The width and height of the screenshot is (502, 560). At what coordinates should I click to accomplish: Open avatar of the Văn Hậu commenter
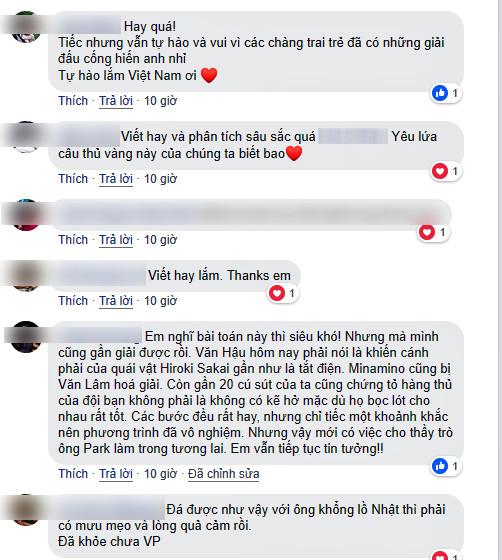[26, 337]
